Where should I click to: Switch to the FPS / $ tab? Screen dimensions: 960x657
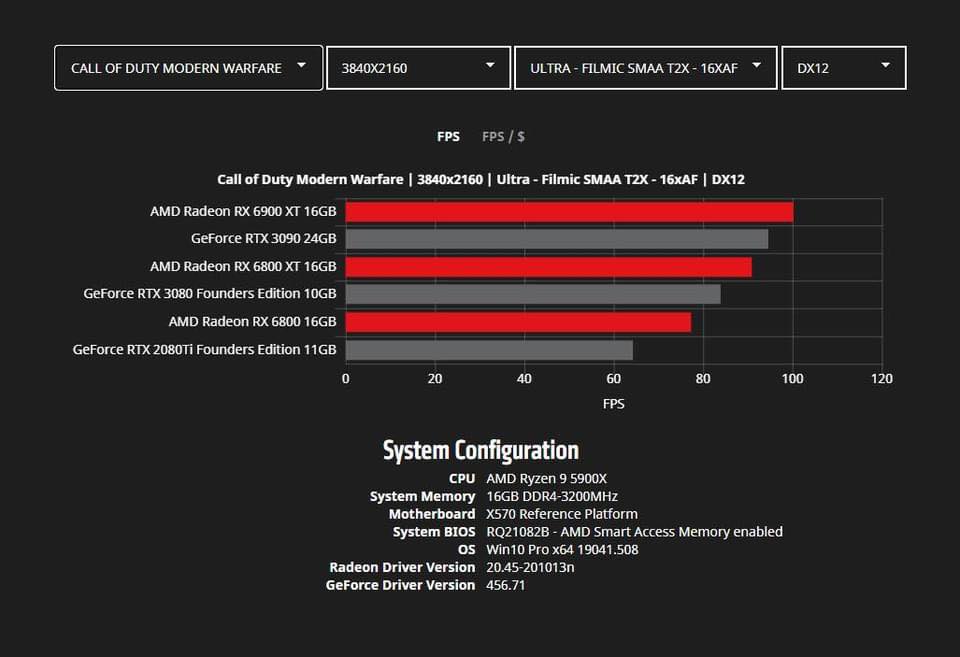[503, 137]
